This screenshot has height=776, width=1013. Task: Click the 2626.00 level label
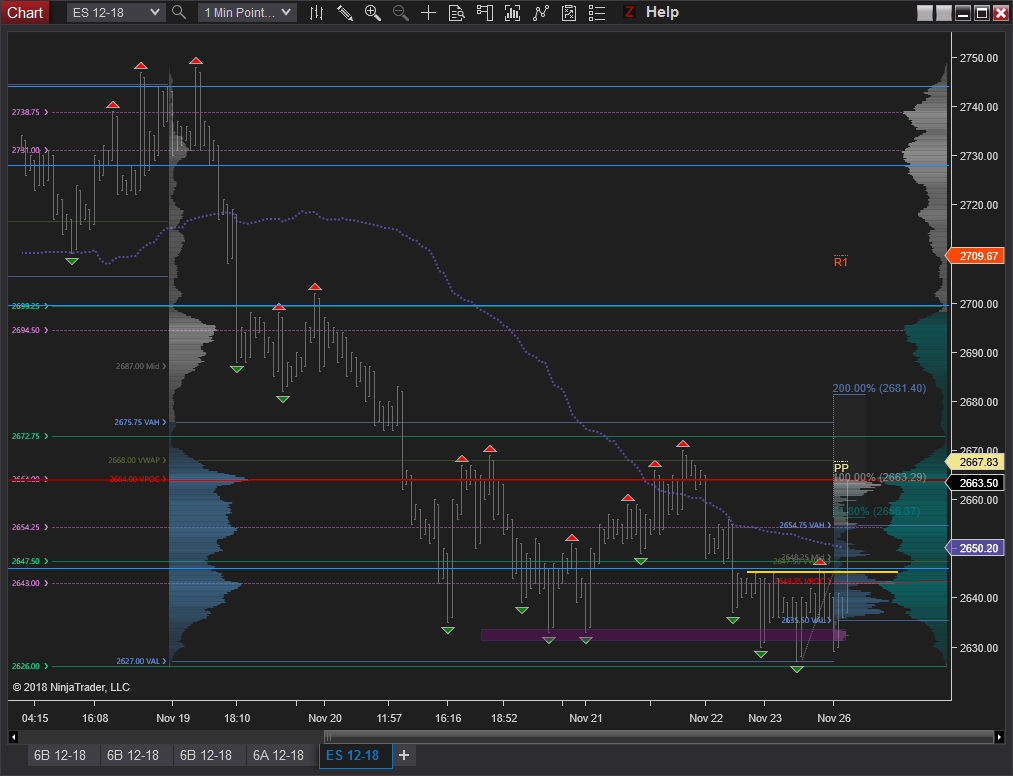(x=30, y=666)
